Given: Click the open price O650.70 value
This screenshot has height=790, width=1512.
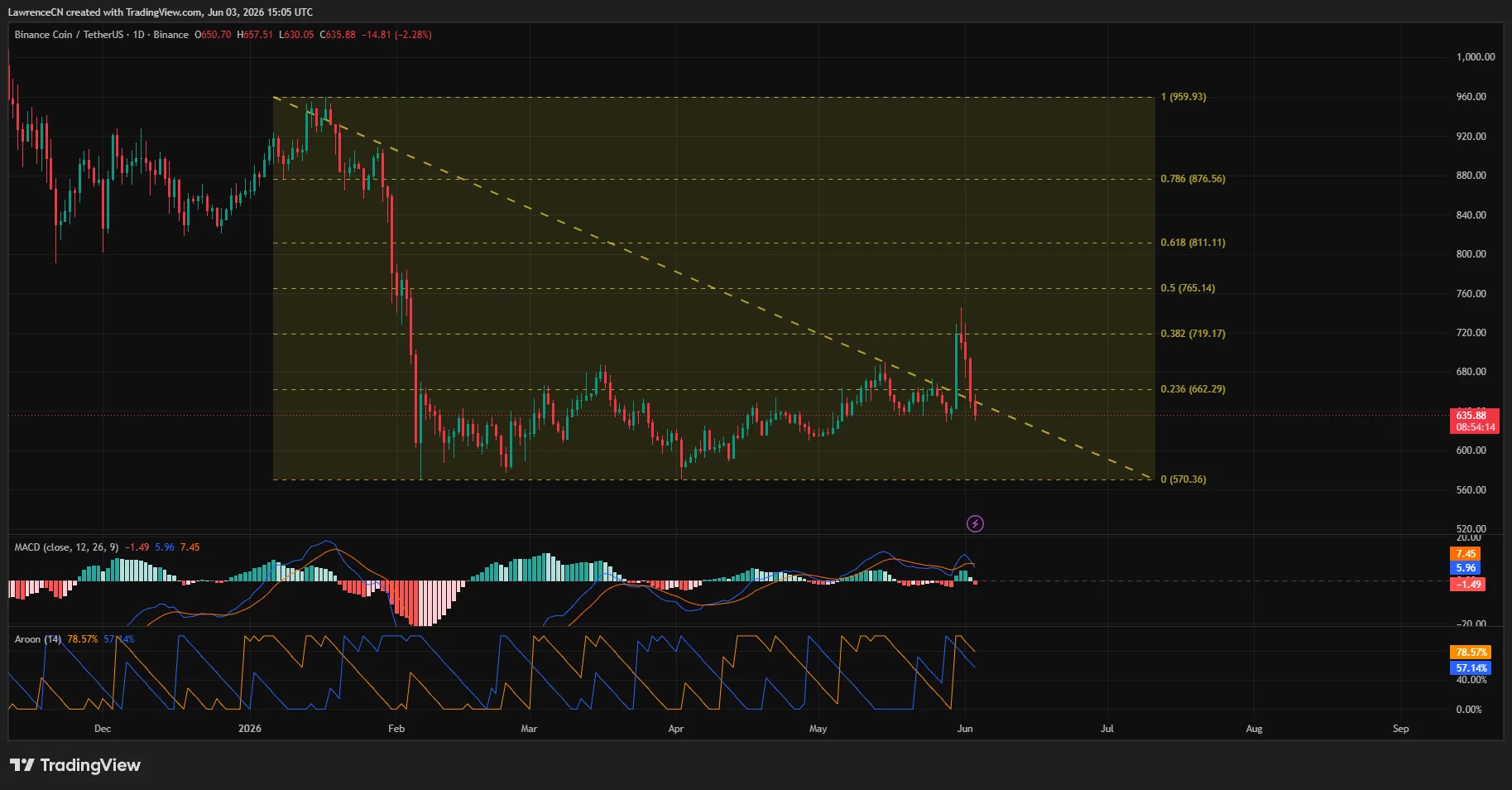Looking at the screenshot, I should point(213,35).
